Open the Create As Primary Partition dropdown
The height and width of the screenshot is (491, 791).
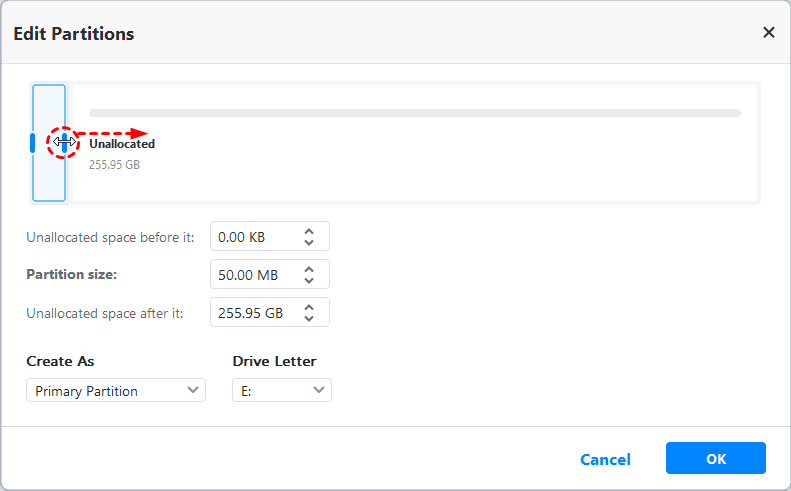pyautogui.click(x=115, y=391)
